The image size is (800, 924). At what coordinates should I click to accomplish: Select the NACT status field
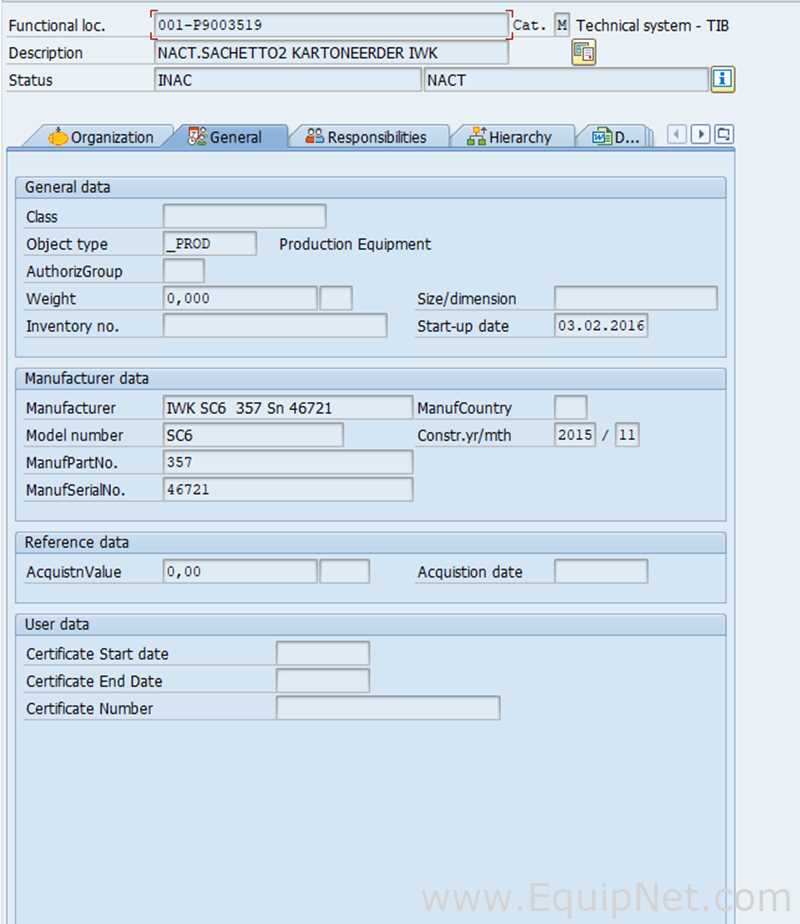[566, 80]
